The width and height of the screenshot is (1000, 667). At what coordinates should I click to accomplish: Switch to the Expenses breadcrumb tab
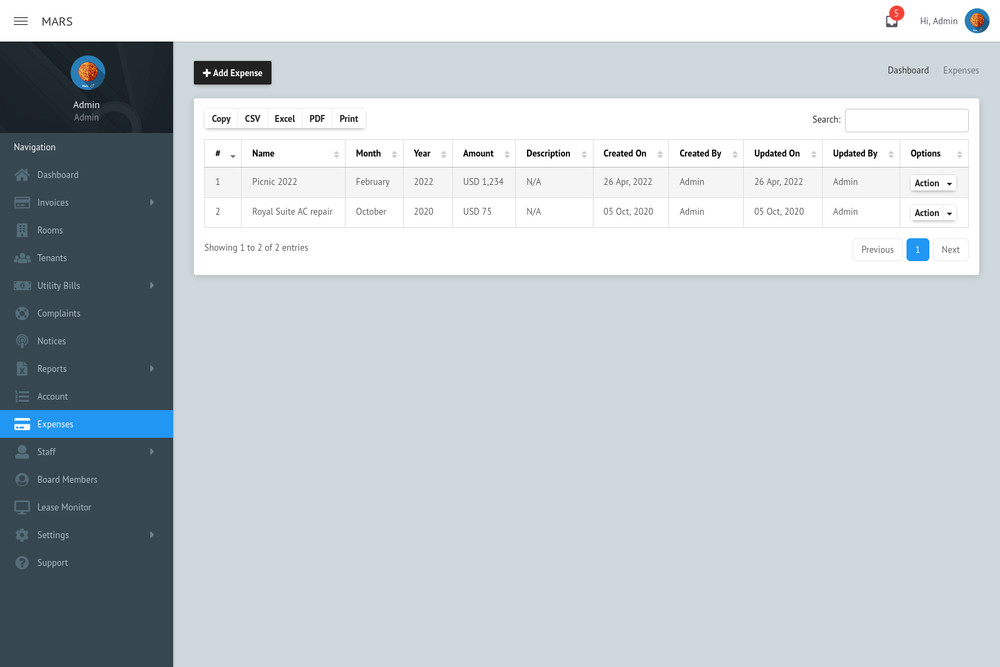960,70
